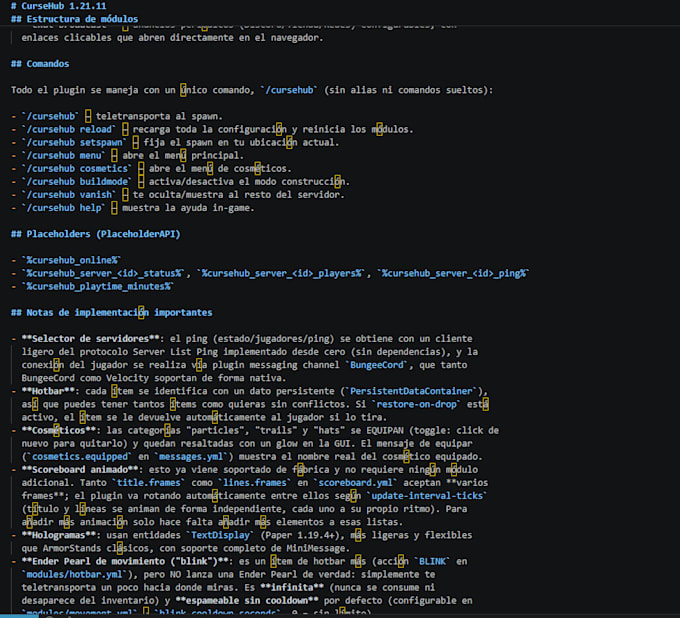680x618 pixels.
Task: Click `%cursehub_server_<id>_ping%` placeholder
Action: point(453,273)
